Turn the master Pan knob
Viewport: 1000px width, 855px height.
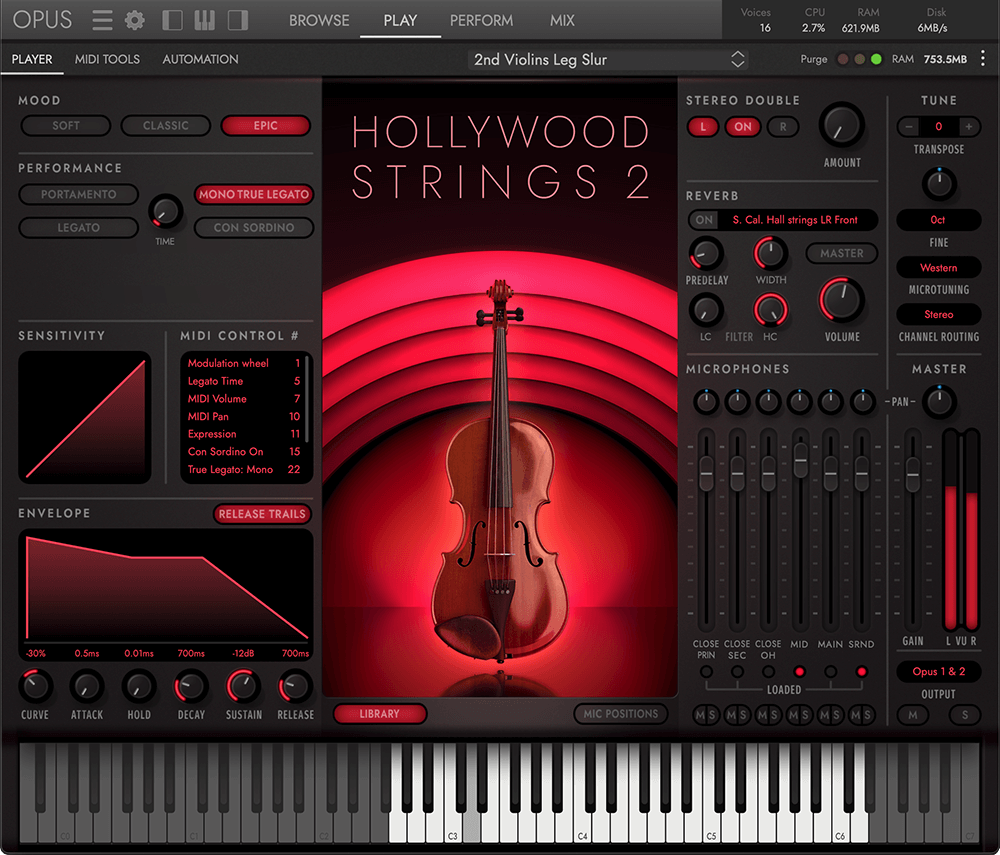tap(938, 402)
